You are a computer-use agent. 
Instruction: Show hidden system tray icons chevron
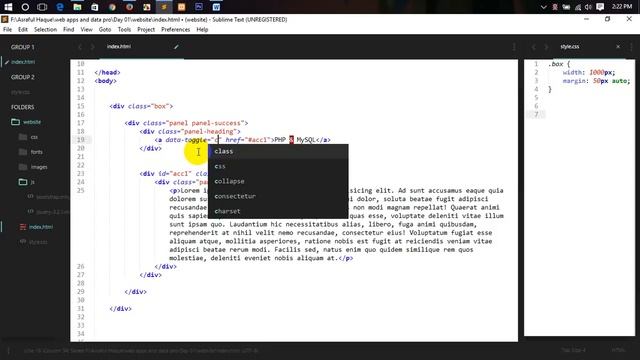click(543, 7)
